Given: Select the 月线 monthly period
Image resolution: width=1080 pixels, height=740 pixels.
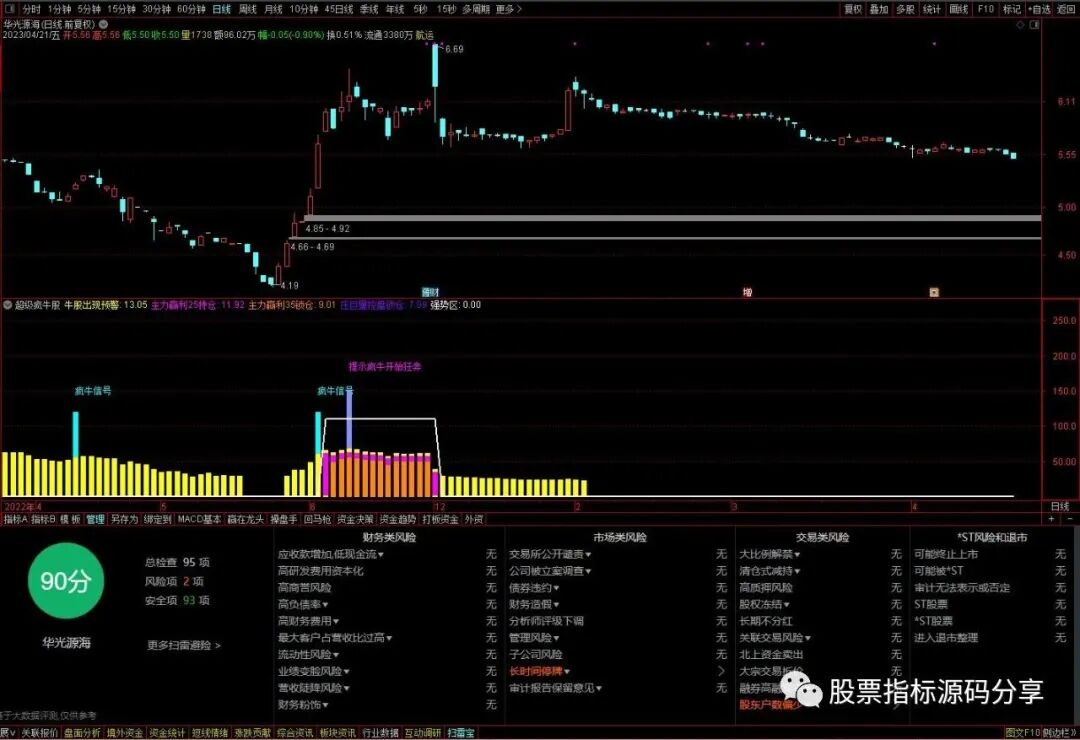Looking at the screenshot, I should click(273, 9).
